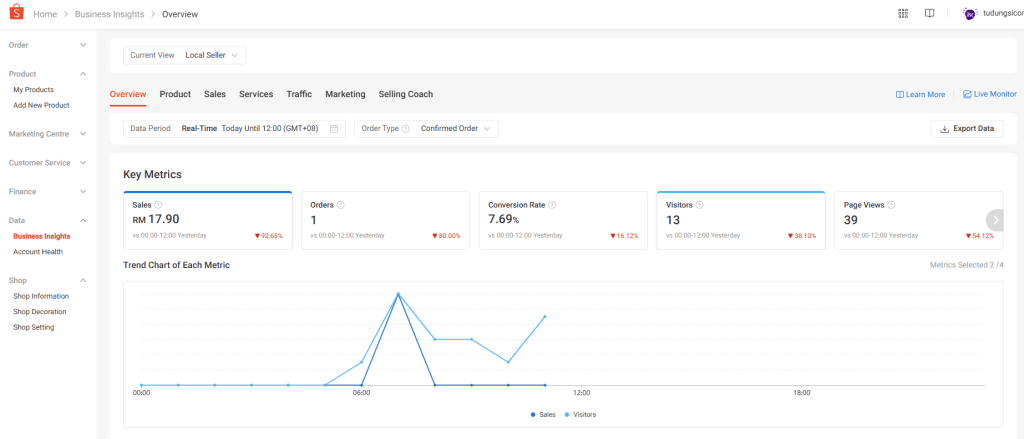Image resolution: width=1024 pixels, height=439 pixels.
Task: Click the Export Data button
Action: click(x=967, y=129)
